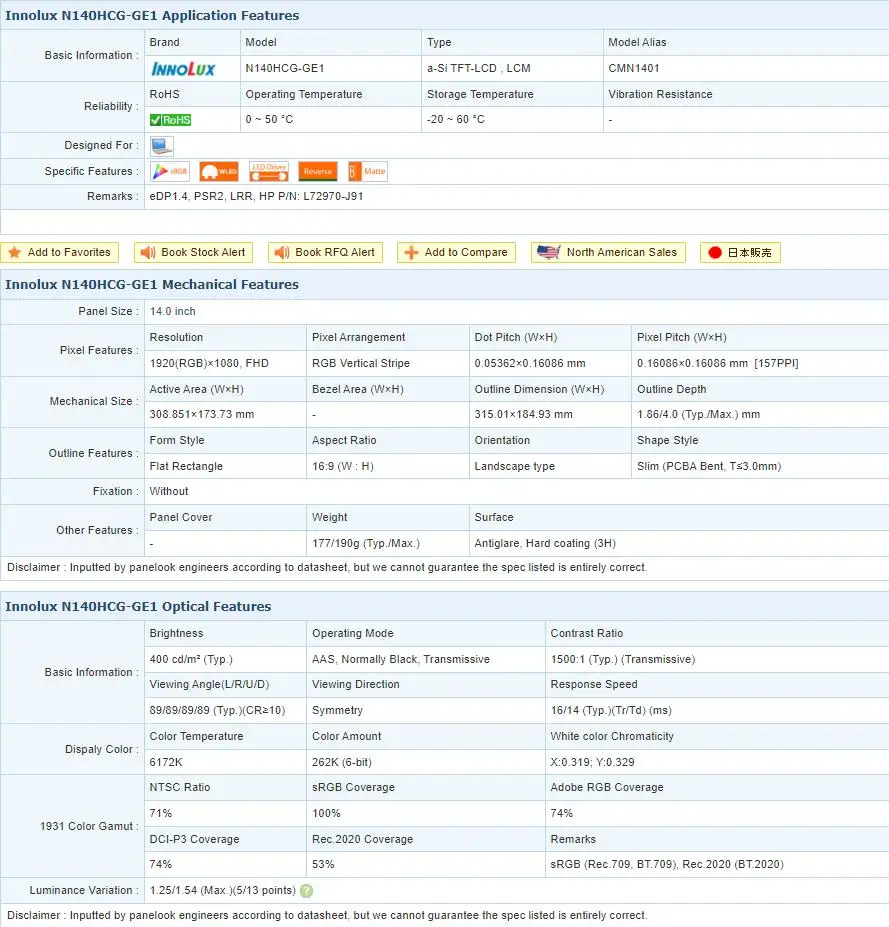Click the Book RFQ Alert button
Viewport: 889px width, 927px height.
coord(325,252)
